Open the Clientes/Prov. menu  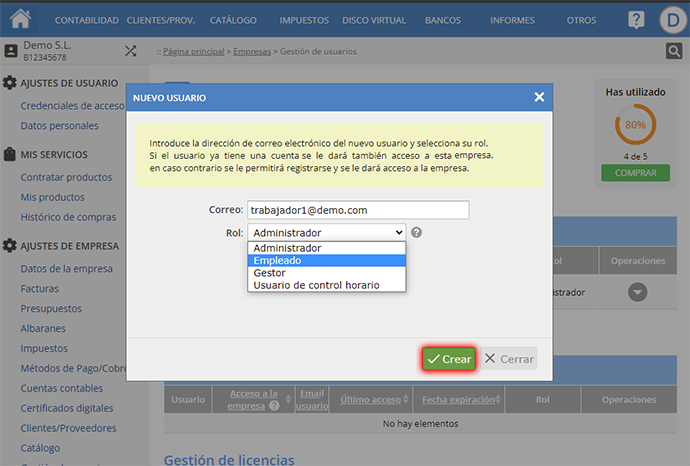pyautogui.click(x=161, y=20)
